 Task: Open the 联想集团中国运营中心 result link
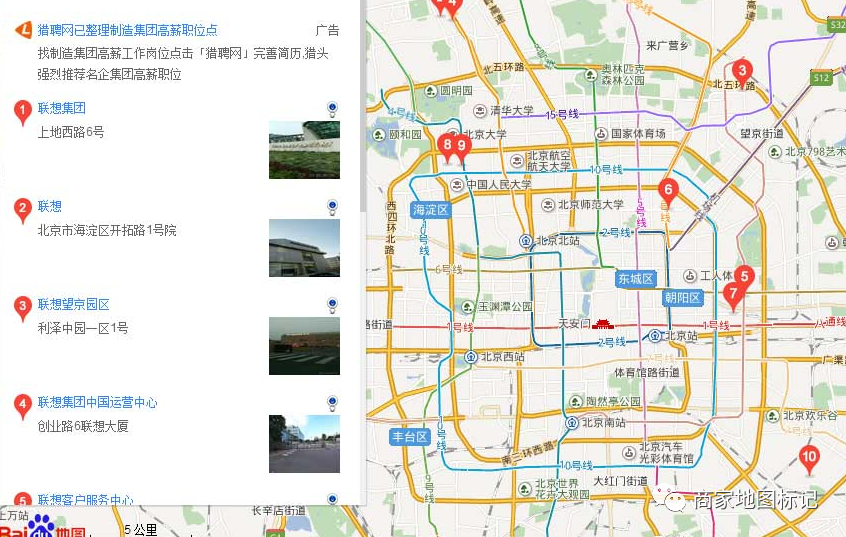pyautogui.click(x=98, y=403)
